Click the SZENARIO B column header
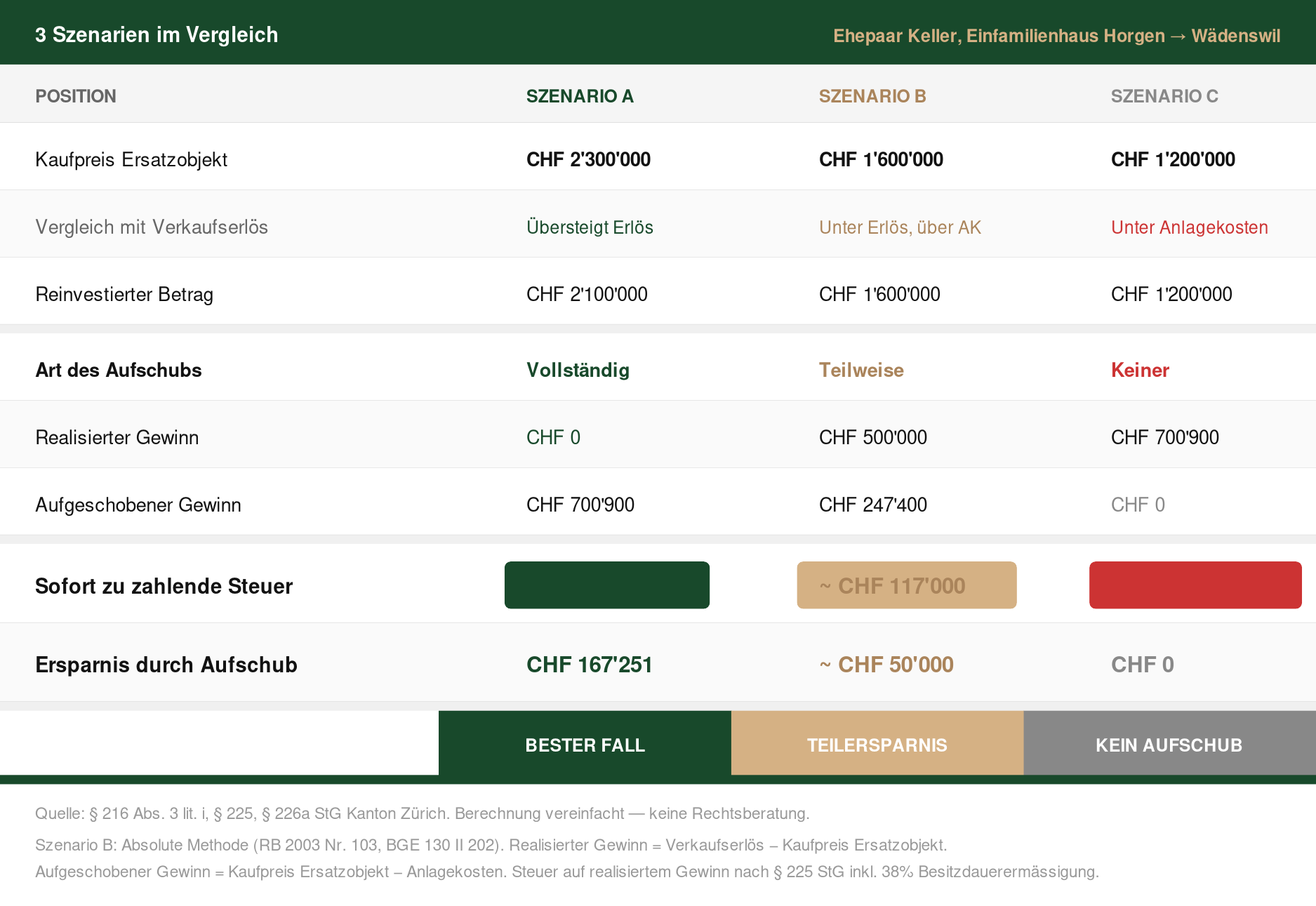The height and width of the screenshot is (906, 1316). coord(872,96)
